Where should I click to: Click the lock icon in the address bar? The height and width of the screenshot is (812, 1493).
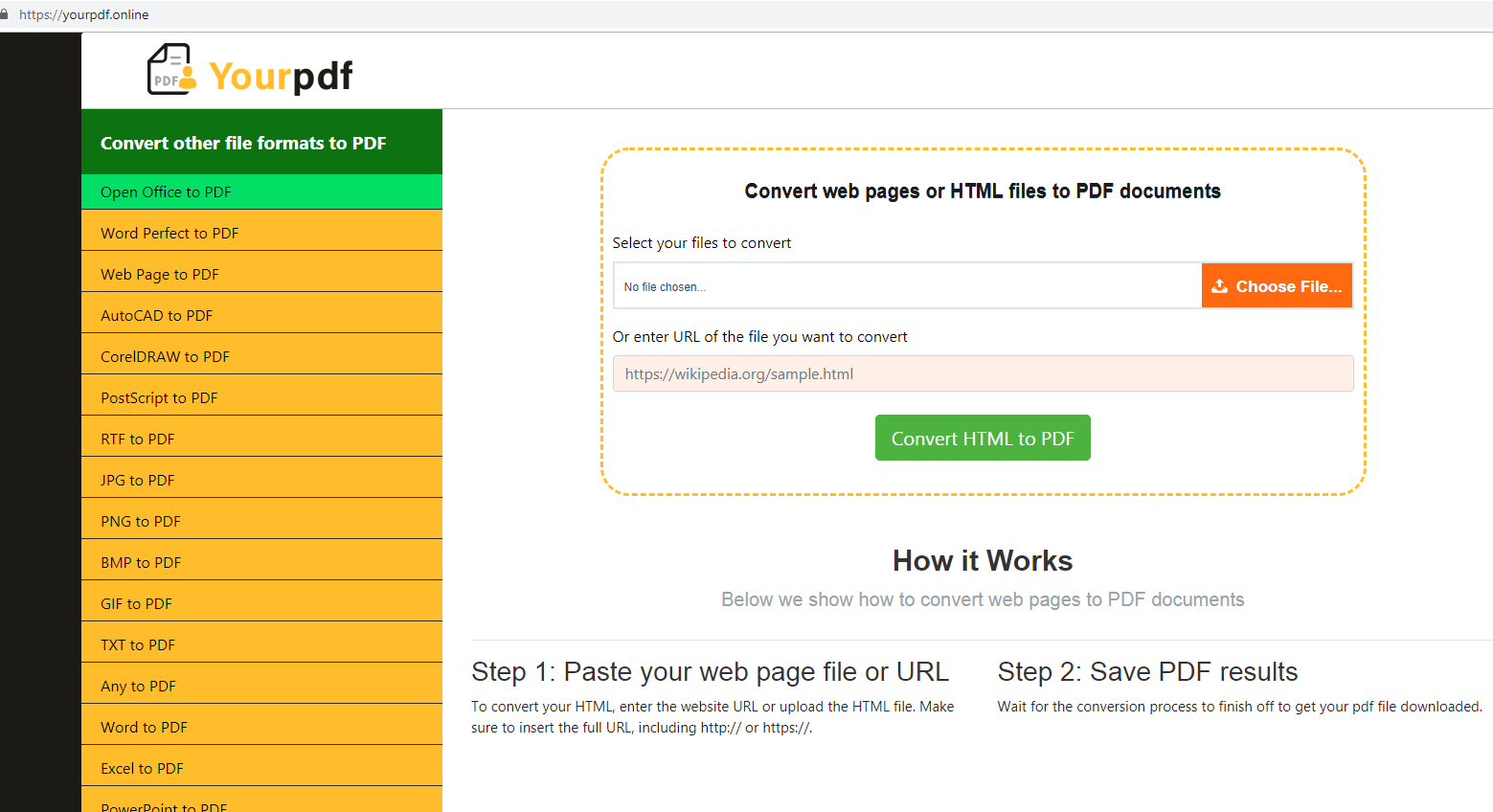point(4,14)
